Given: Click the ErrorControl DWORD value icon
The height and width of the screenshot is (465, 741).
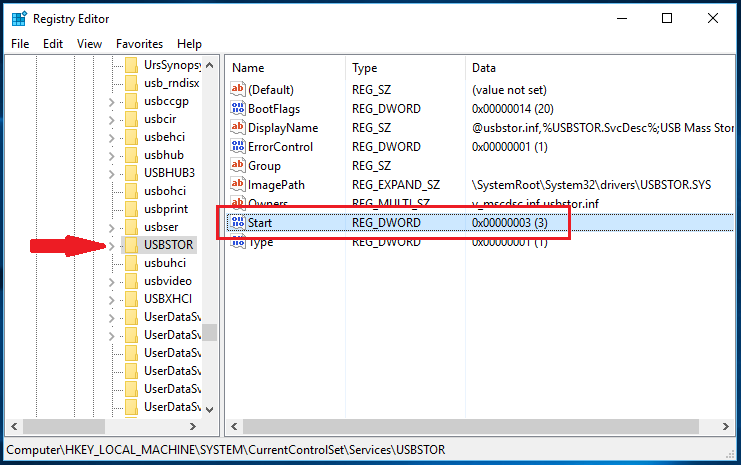Looking at the screenshot, I should click(238, 146).
